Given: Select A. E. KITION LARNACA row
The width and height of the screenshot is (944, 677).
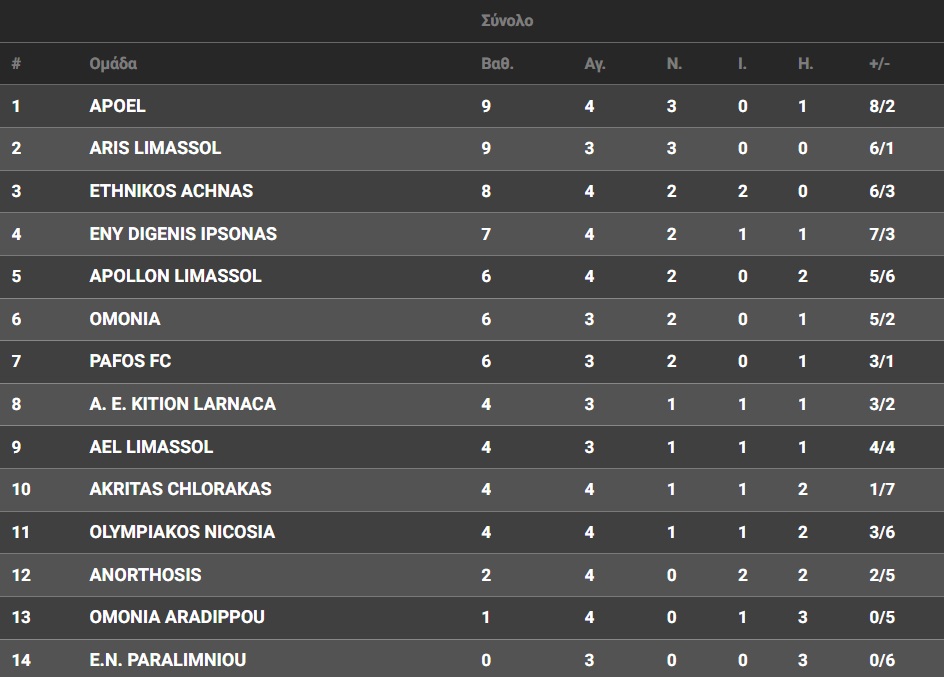Looking at the screenshot, I should [x=182, y=404].
